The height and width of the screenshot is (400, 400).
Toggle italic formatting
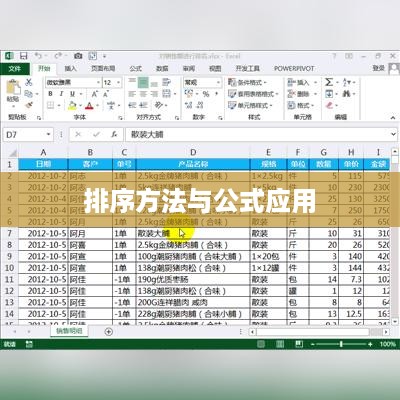tap(61, 94)
